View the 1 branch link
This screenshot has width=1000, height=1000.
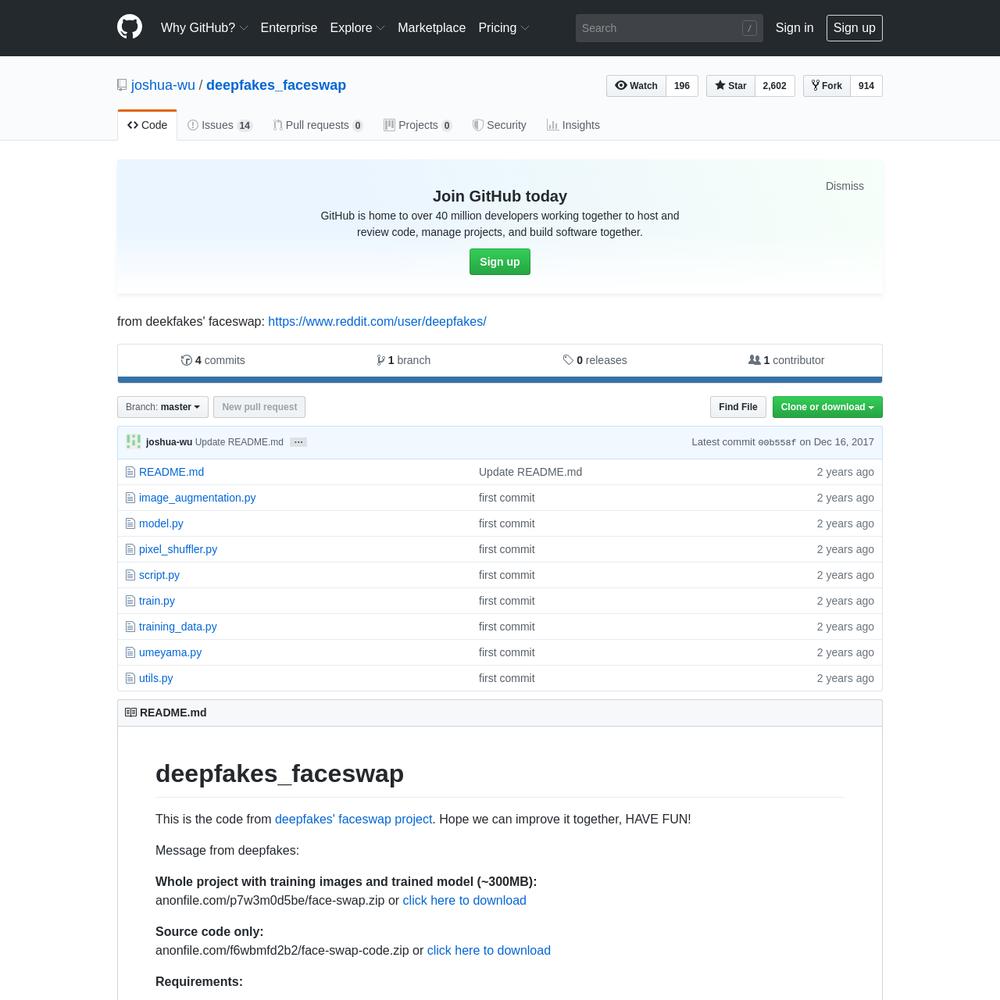click(x=403, y=360)
